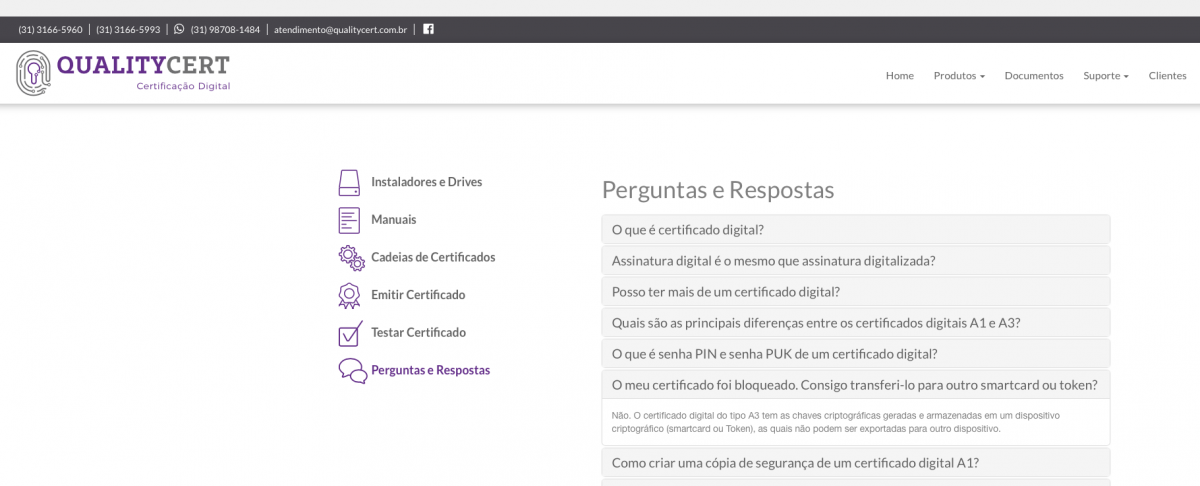Click the Manuais document icon
Image resolution: width=1200 pixels, height=486 pixels.
coord(349,220)
